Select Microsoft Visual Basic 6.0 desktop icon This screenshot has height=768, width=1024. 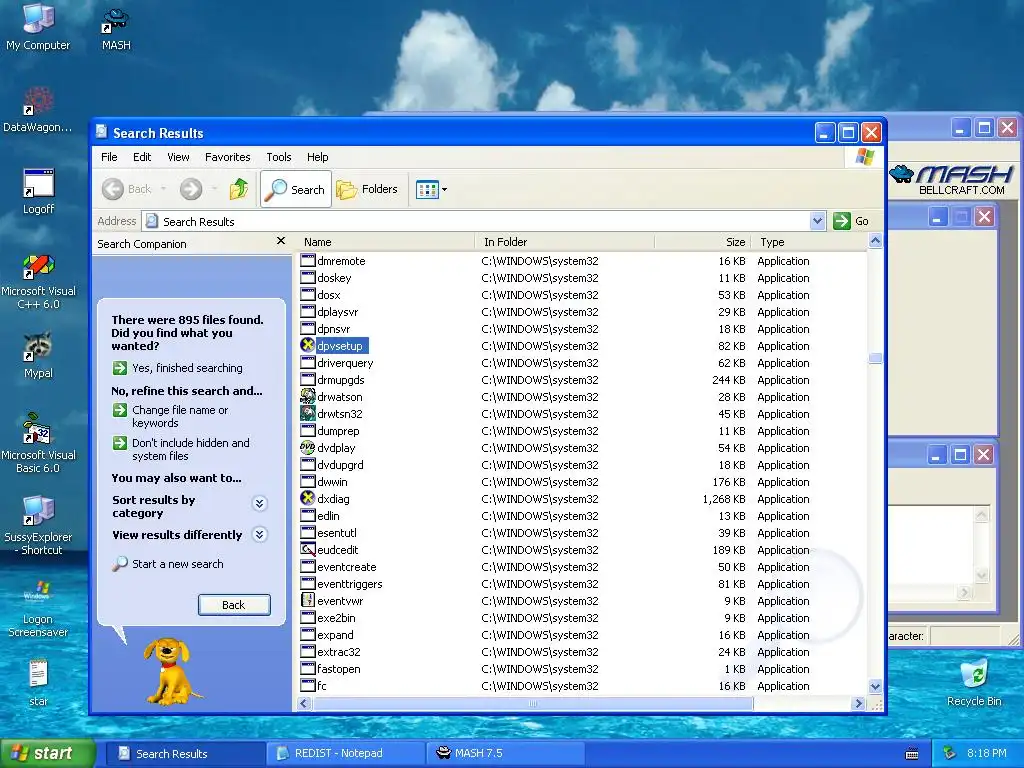point(38,443)
